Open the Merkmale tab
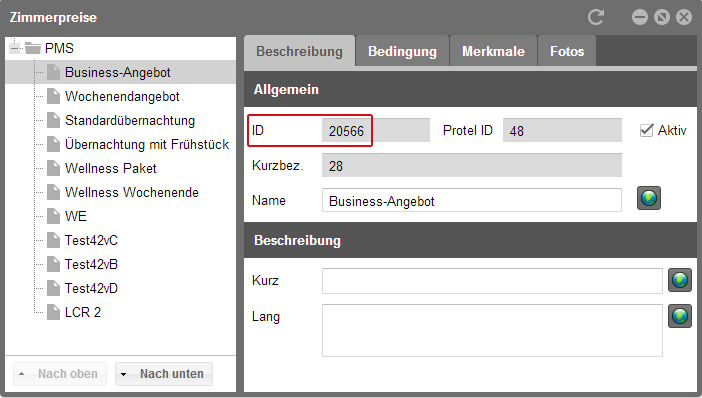This screenshot has width=702, height=398. (x=493, y=51)
